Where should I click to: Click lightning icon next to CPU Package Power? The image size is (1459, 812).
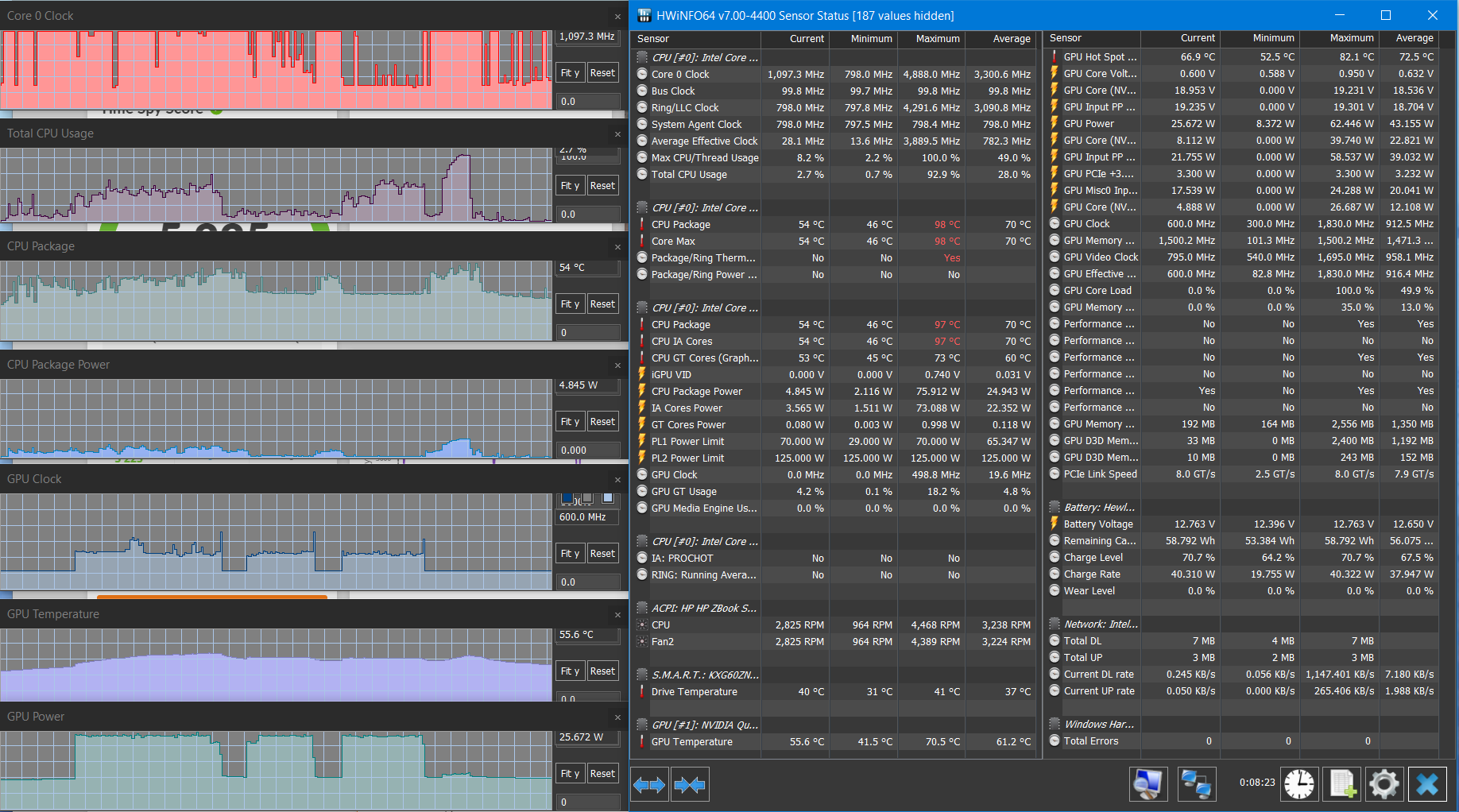(642, 391)
